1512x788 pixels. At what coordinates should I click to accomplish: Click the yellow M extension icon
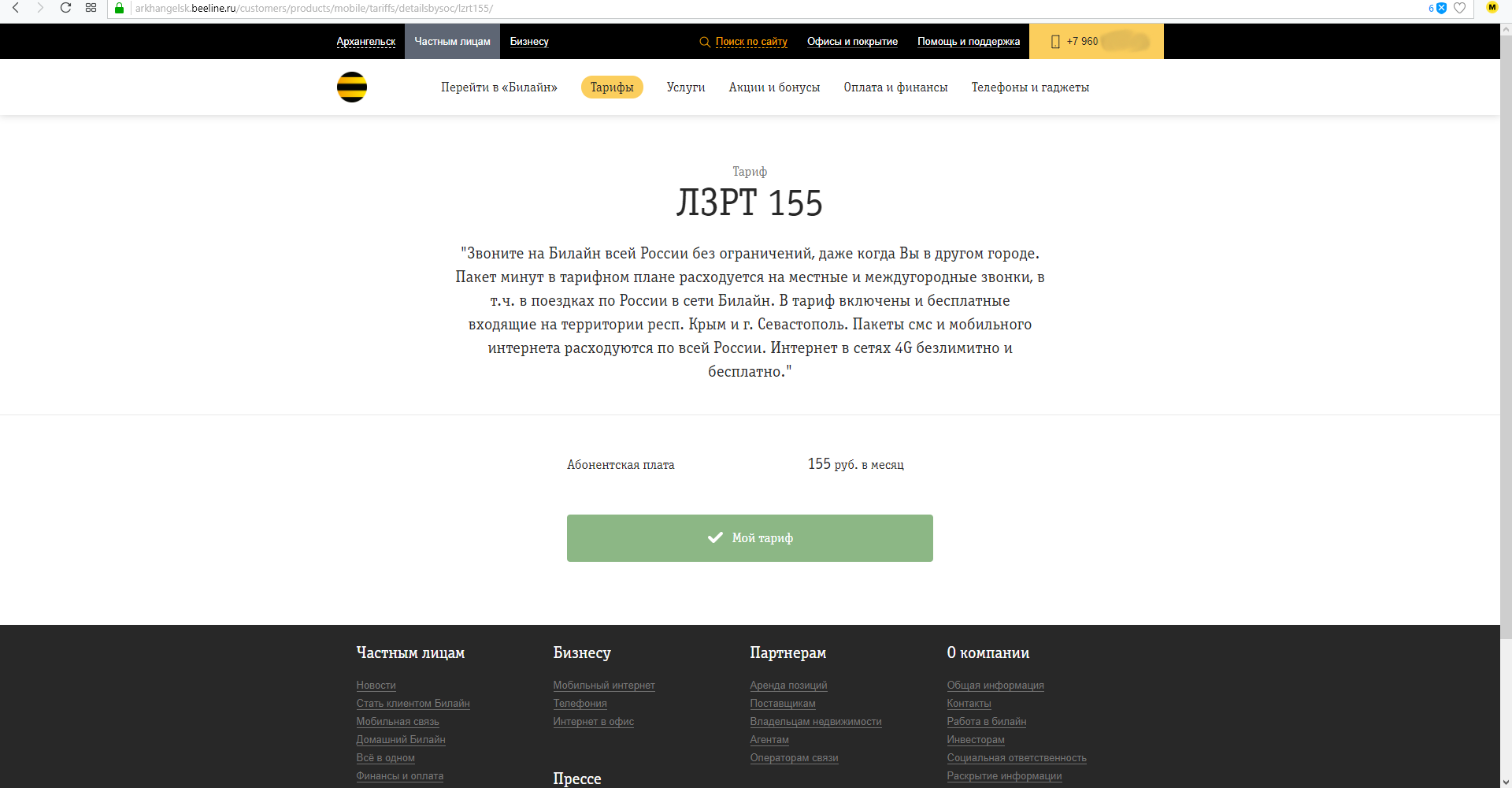(x=1492, y=7)
